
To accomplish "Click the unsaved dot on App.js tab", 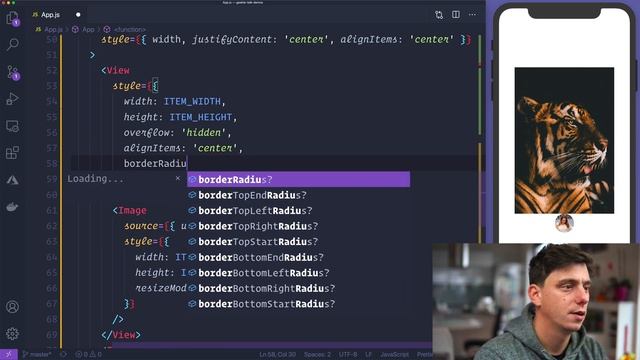I will (x=78, y=15).
